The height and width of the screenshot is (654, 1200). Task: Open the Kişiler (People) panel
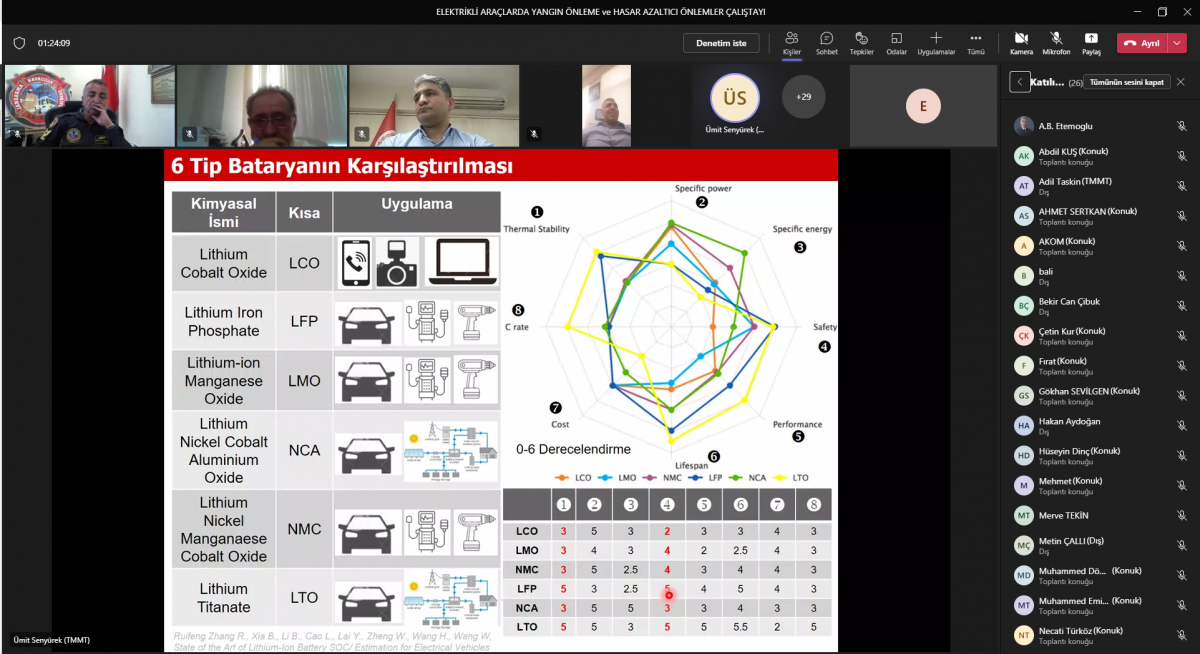pyautogui.click(x=791, y=43)
